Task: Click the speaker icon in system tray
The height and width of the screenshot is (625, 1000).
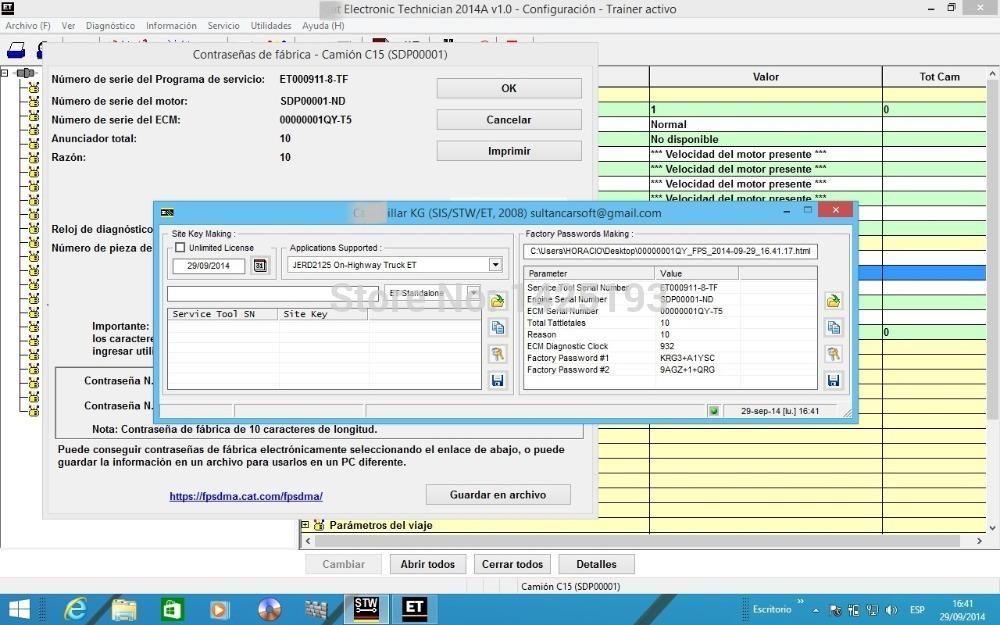Action: click(890, 608)
